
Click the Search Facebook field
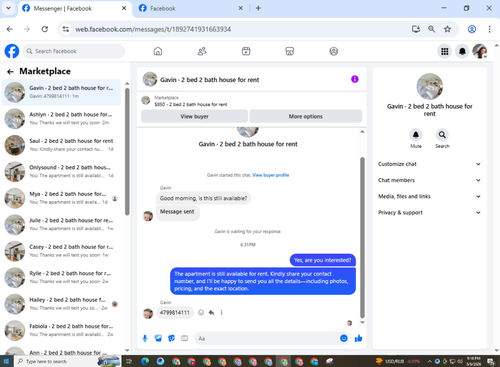[x=74, y=51]
